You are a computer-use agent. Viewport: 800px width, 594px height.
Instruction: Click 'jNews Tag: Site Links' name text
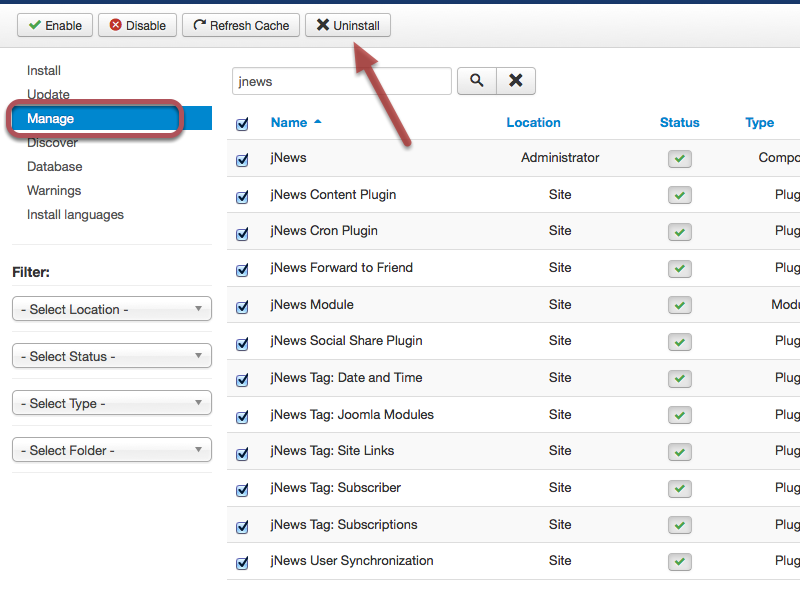pyautogui.click(x=332, y=451)
